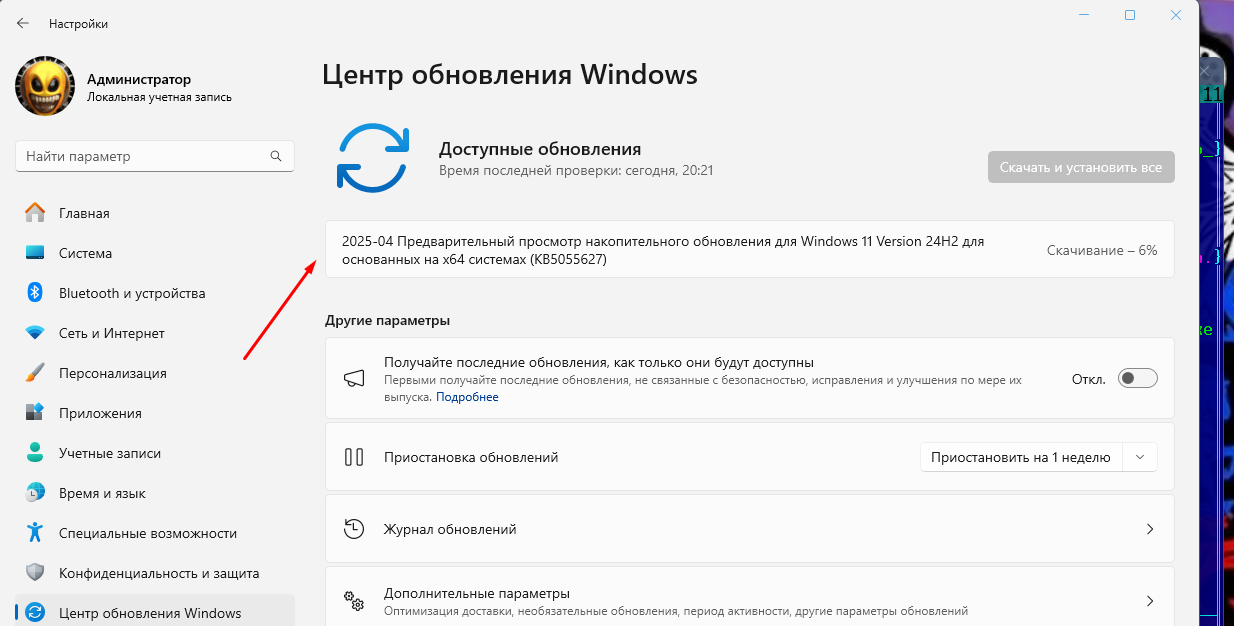Click the megaphone icon for latest updates
The image size is (1234, 626).
point(354,378)
